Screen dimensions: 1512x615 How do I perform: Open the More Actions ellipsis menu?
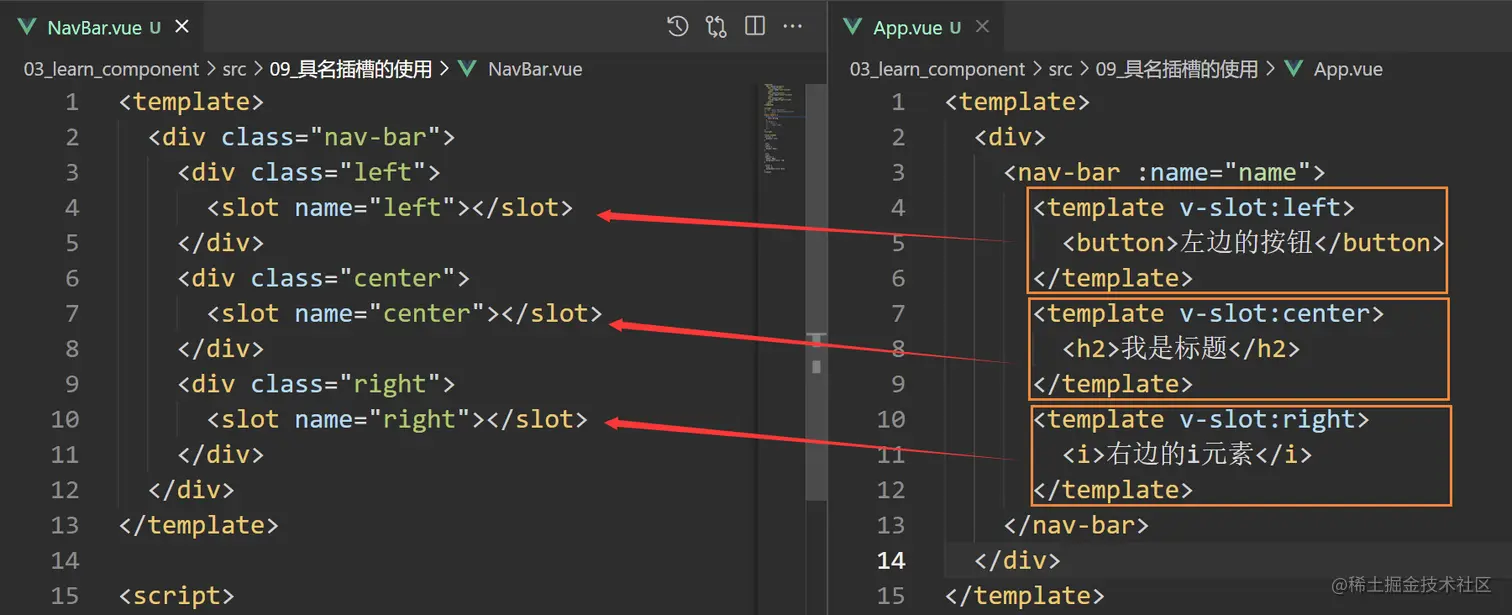793,27
